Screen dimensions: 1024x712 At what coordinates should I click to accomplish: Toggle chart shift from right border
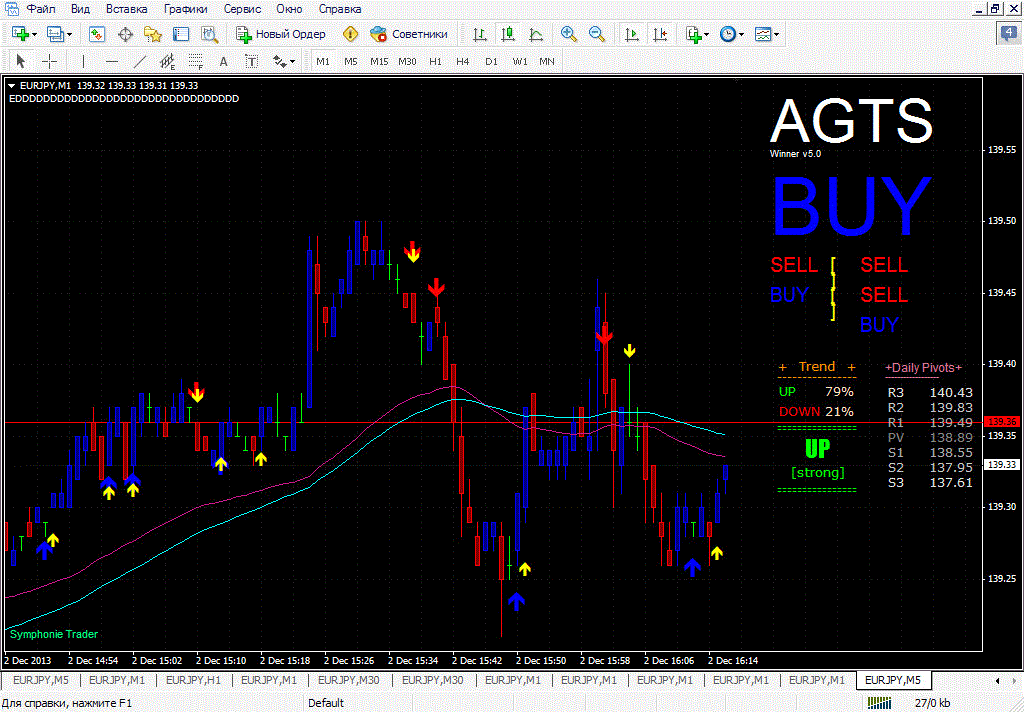pos(660,34)
